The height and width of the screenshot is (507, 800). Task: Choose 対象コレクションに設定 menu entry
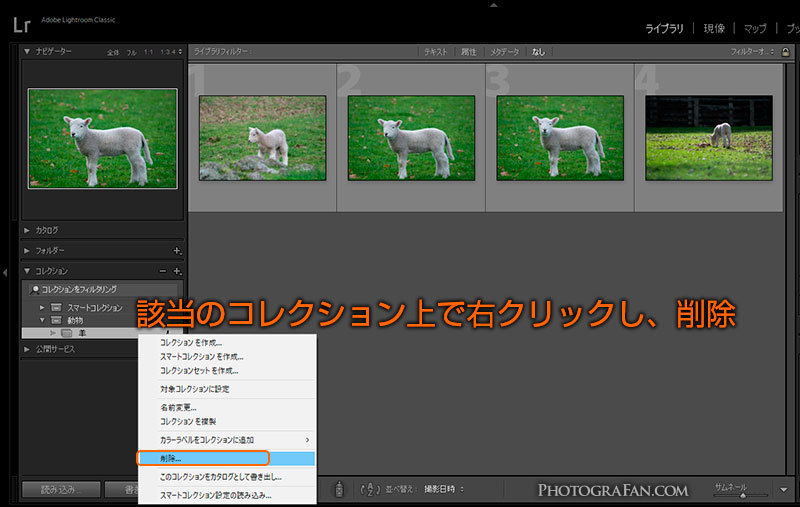(x=227, y=389)
